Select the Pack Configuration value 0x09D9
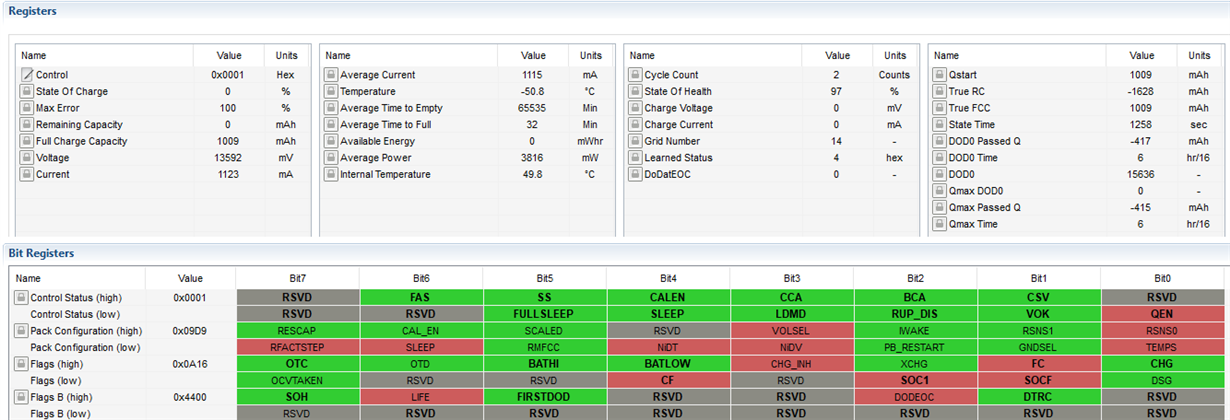 (190, 330)
